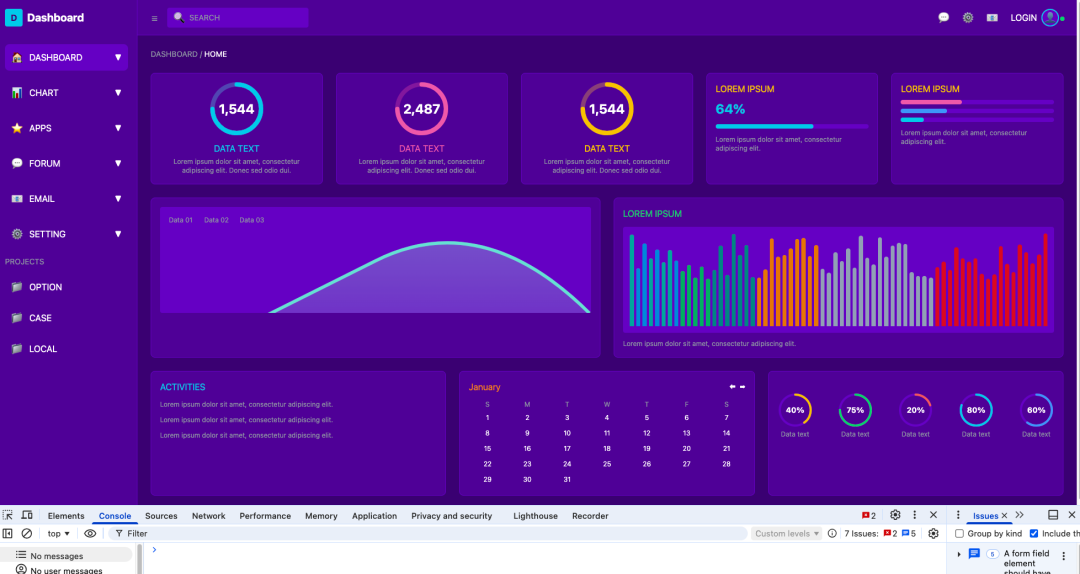Viewport: 1080px width, 574px height.
Task: Open the Custom levels dropdown
Action: tap(787, 534)
